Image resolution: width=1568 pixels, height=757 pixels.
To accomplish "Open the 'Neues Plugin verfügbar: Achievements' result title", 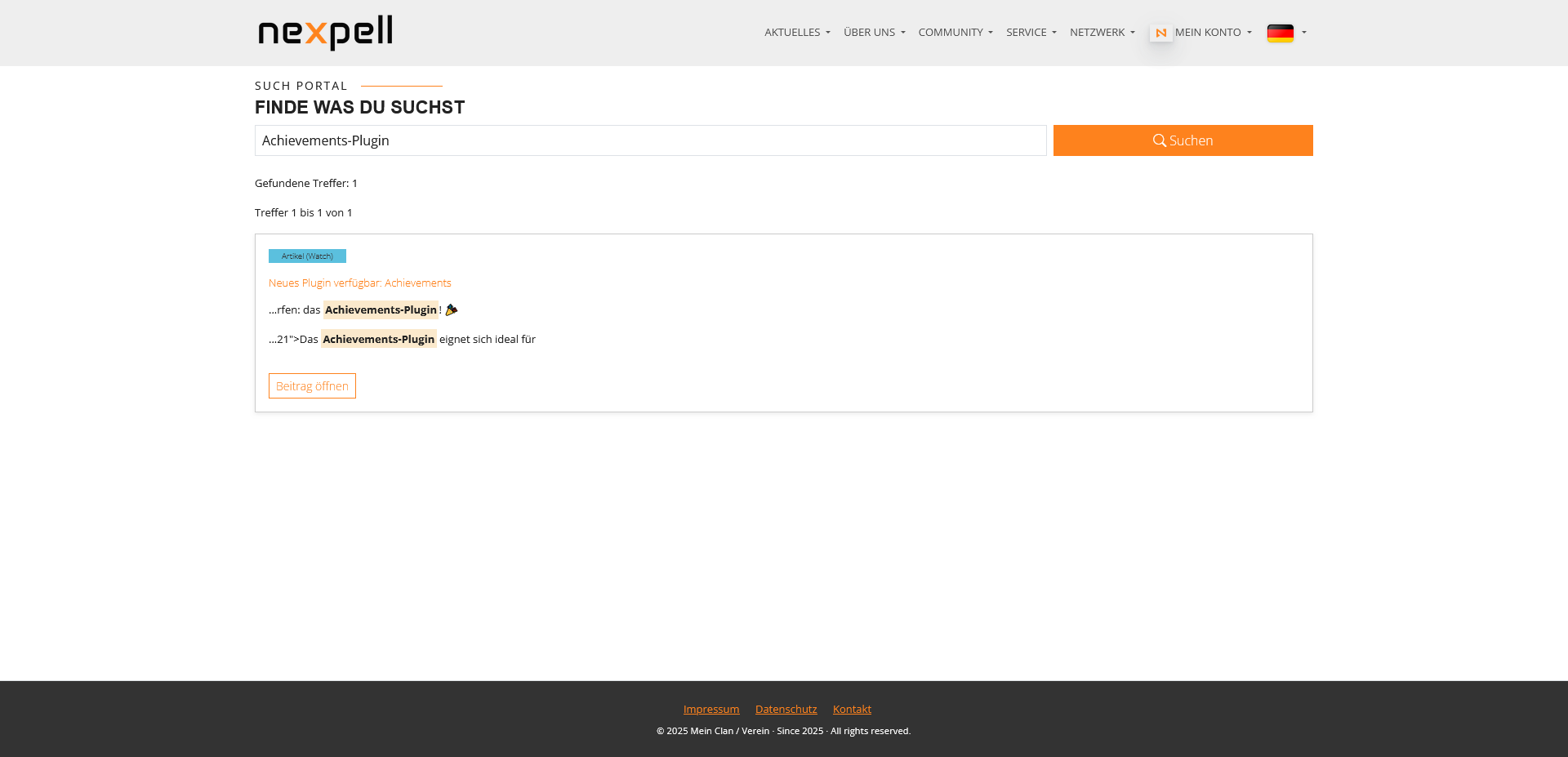I will 359,283.
